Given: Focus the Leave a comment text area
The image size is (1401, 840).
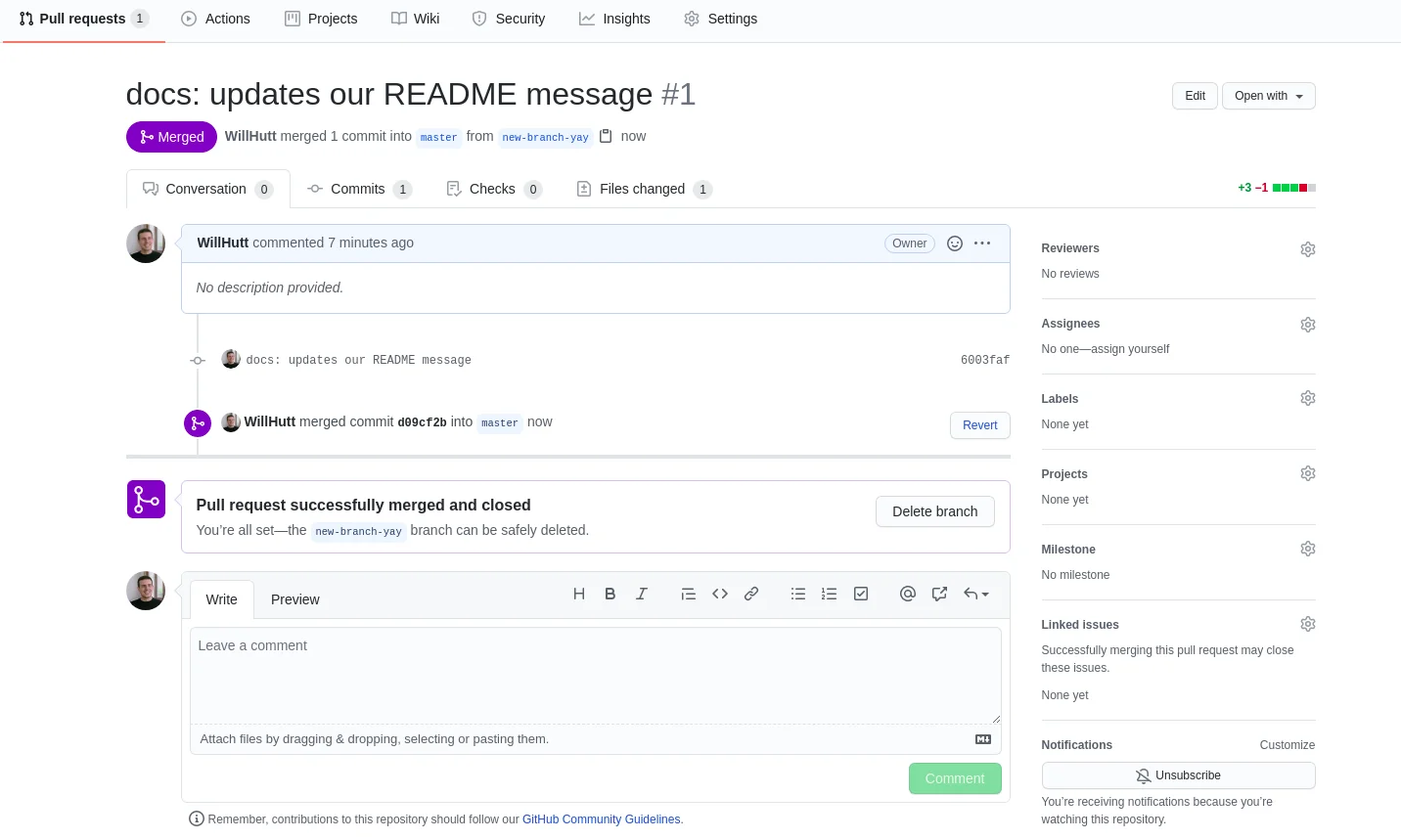Looking at the screenshot, I should (x=595, y=675).
